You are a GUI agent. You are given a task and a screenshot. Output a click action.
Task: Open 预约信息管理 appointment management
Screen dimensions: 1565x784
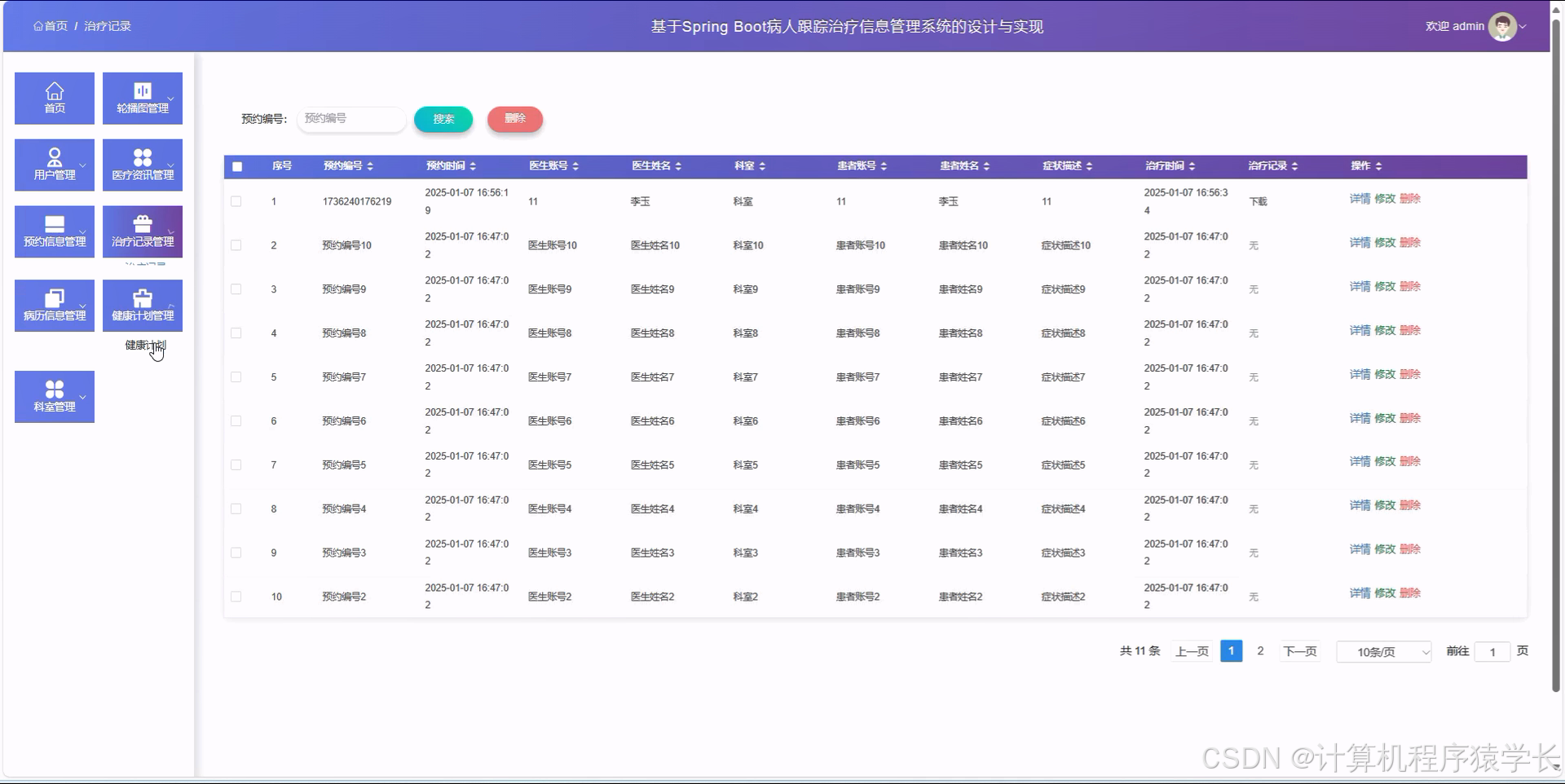(x=54, y=231)
